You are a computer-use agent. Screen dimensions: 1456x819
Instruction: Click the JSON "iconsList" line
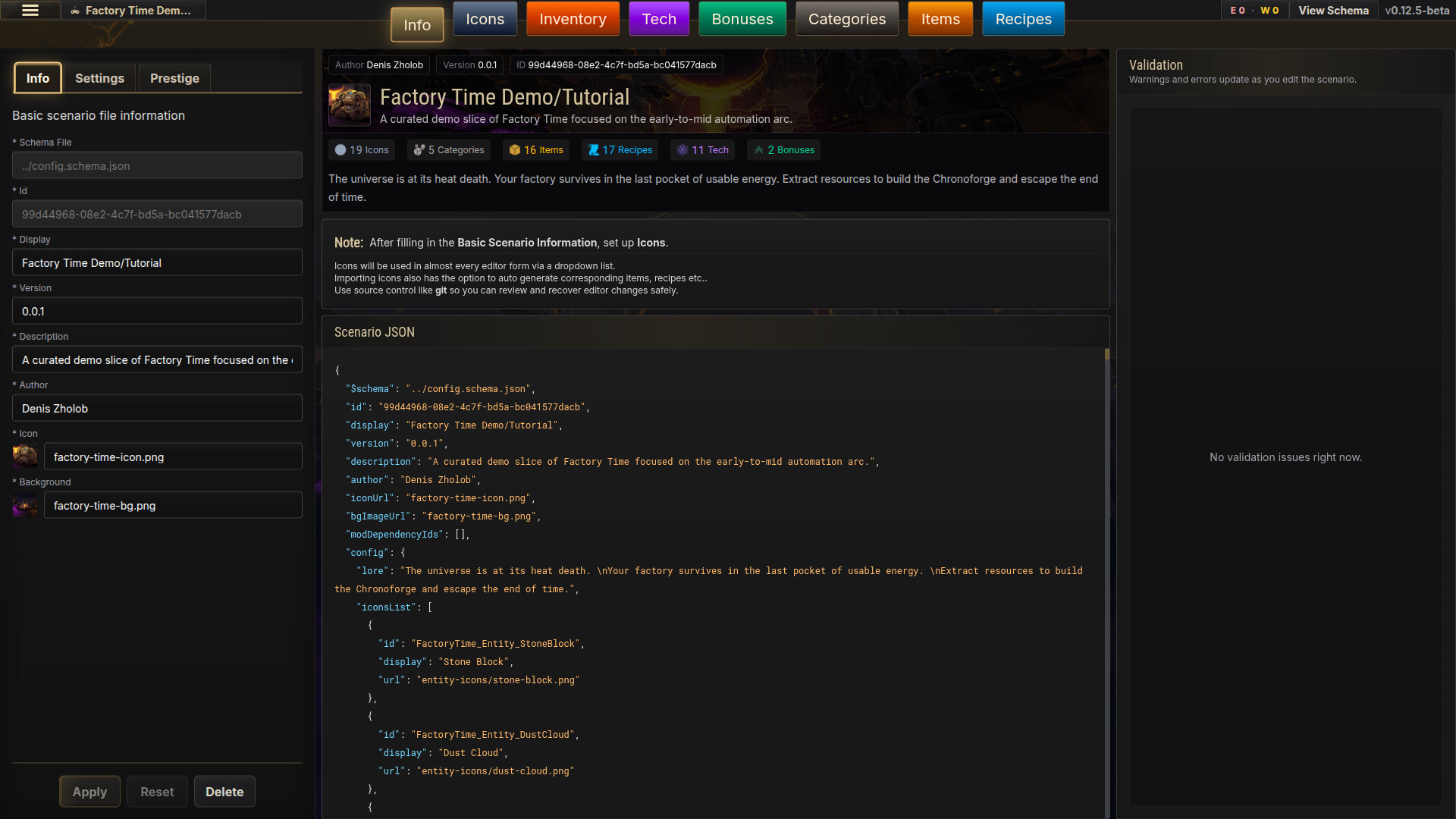pos(394,607)
